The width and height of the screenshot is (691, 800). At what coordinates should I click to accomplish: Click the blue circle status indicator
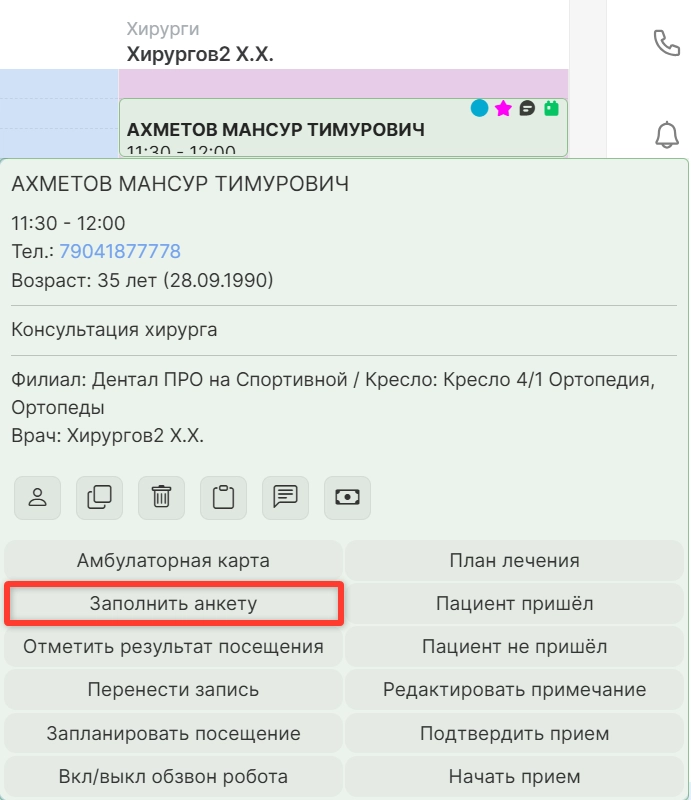click(x=480, y=108)
